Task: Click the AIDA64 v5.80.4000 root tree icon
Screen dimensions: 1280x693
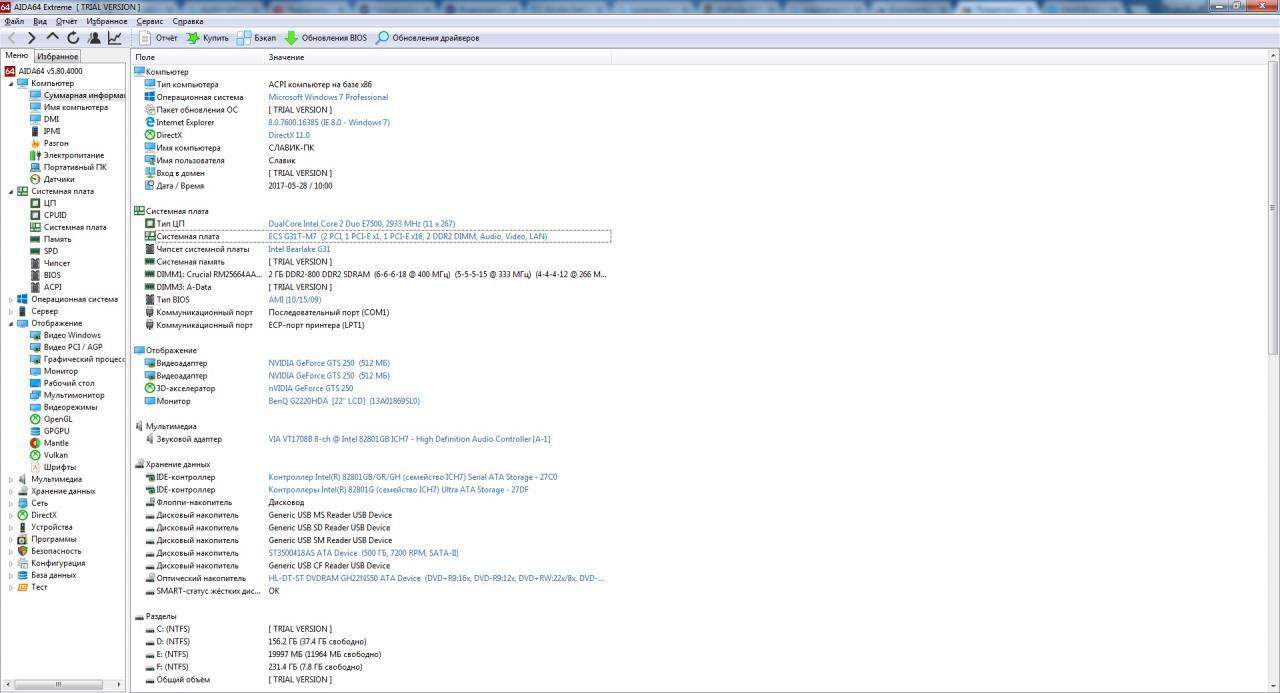Action: coord(10,71)
